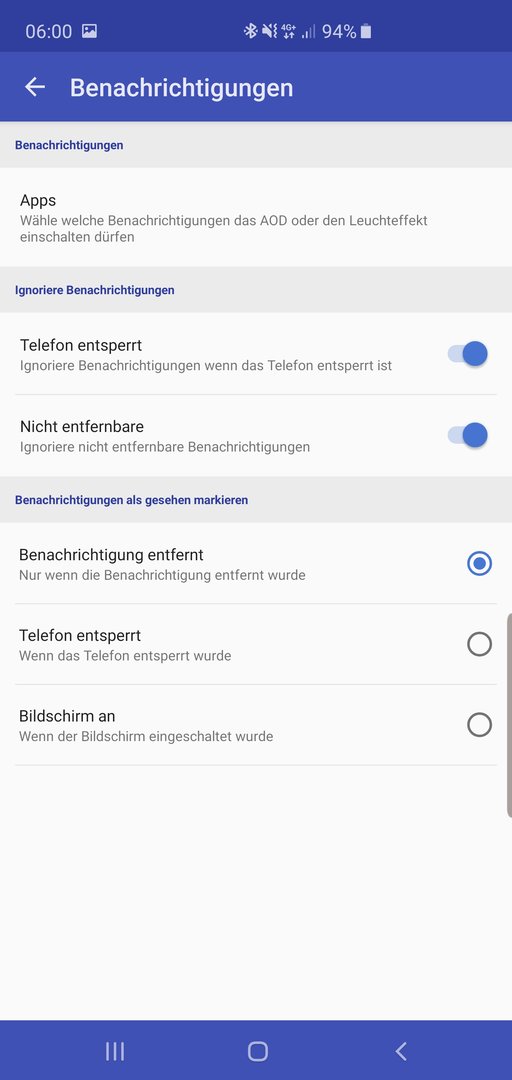
Task: Tap the muted vibrate status icon
Action: (x=269, y=31)
